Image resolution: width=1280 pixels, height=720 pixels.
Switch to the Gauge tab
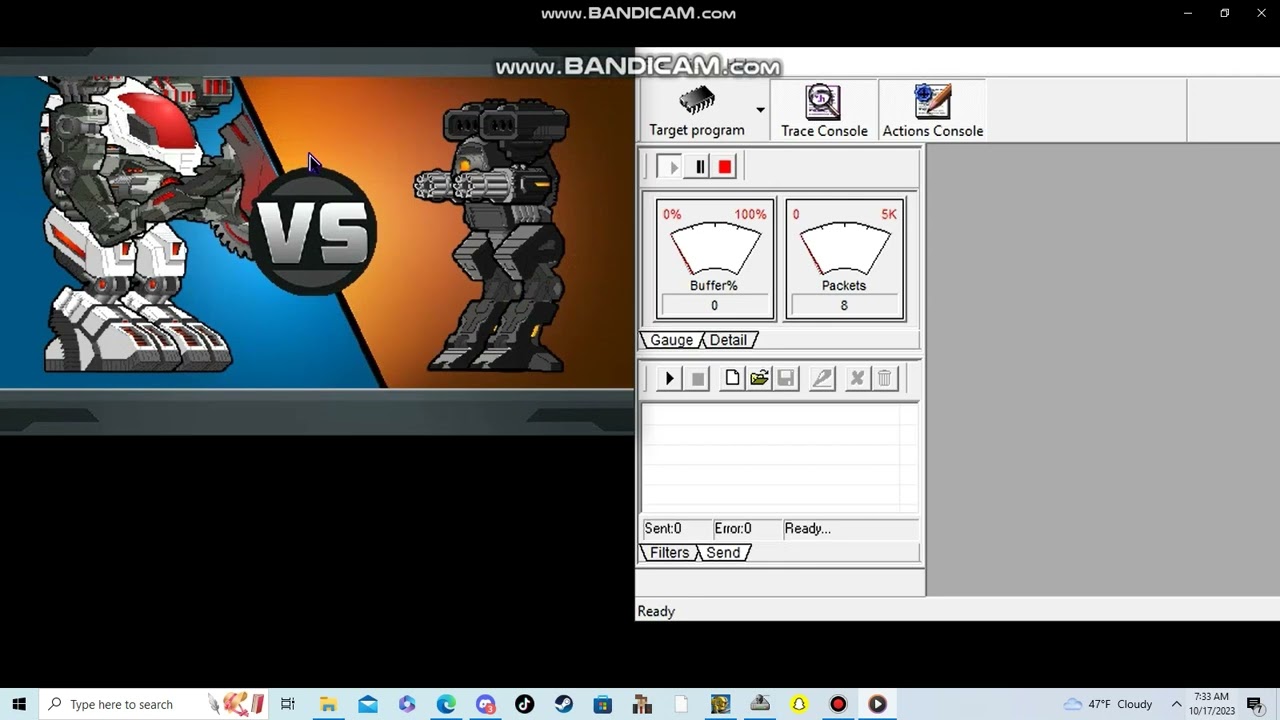point(671,340)
